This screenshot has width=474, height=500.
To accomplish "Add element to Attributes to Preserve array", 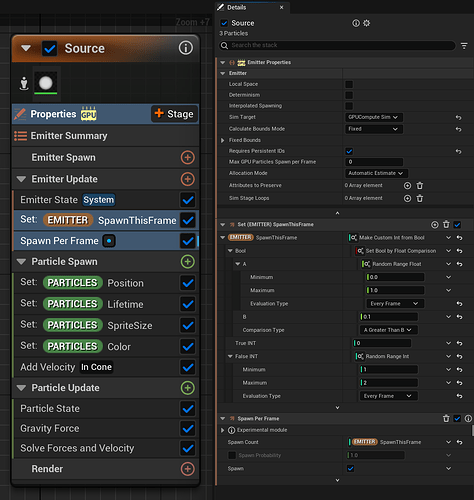I will [x=407, y=186].
